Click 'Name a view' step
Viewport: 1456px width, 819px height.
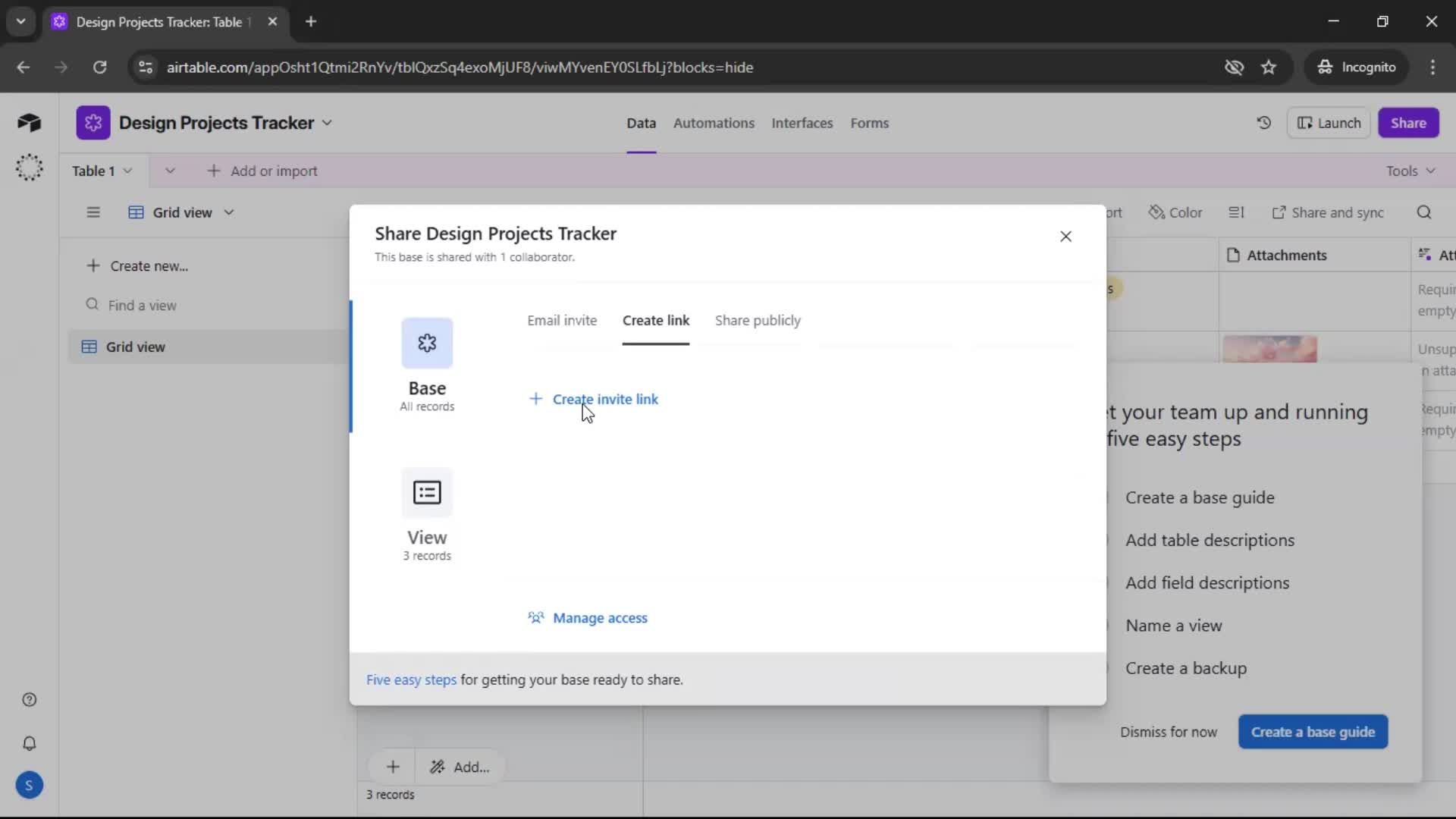click(x=1173, y=626)
